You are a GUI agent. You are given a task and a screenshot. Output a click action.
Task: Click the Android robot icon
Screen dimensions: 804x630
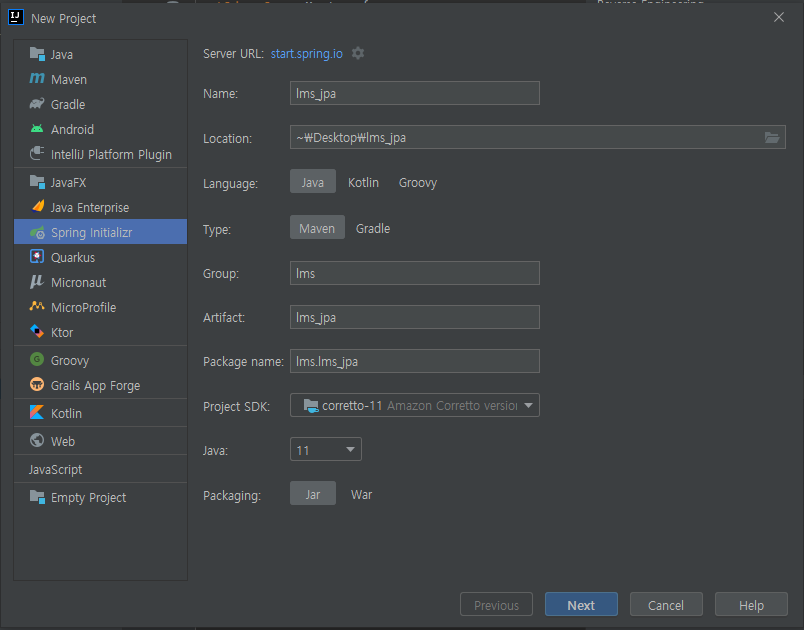(37, 129)
